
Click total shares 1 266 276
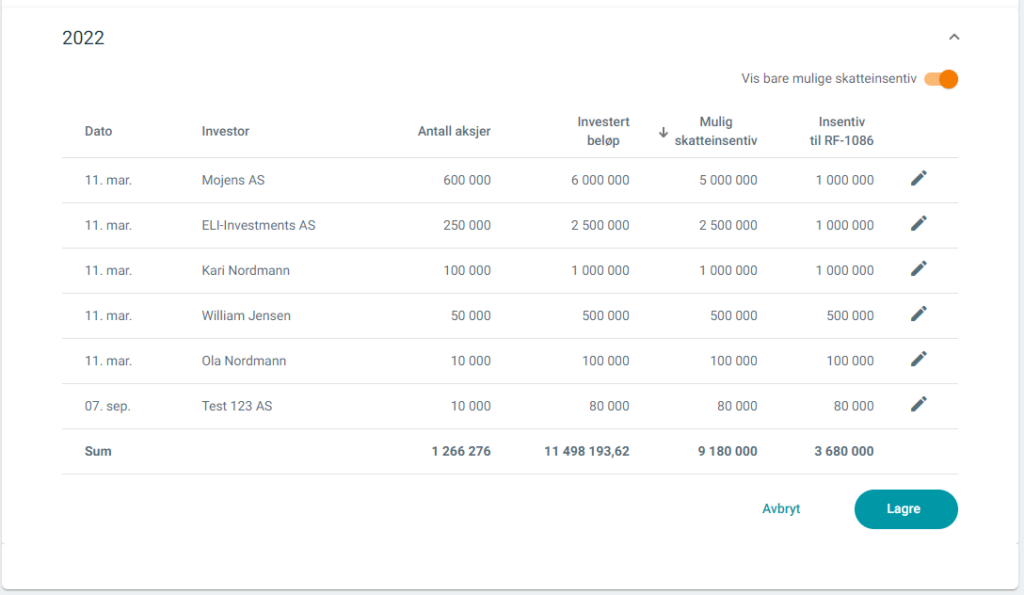pos(461,451)
